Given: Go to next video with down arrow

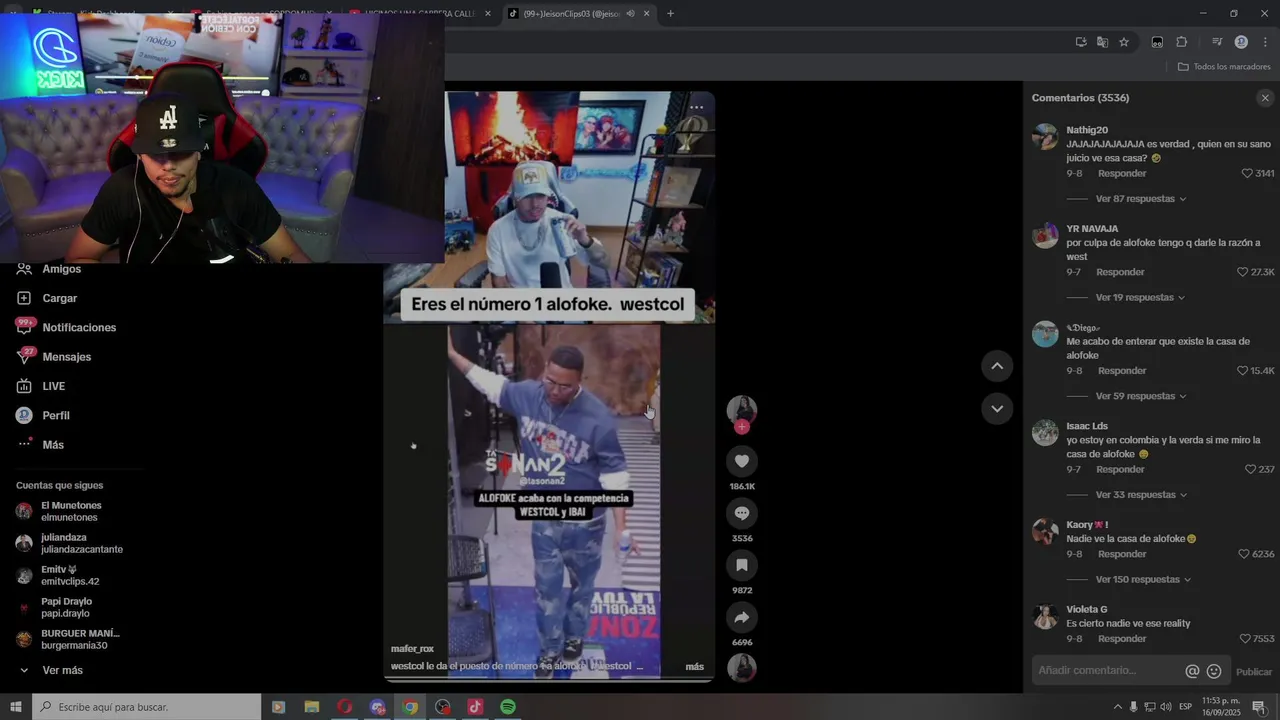Looking at the screenshot, I should 997,408.
